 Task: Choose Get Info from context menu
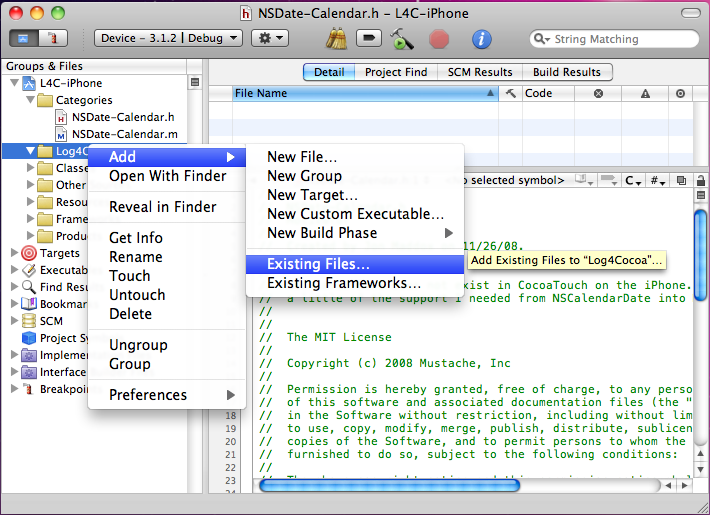tap(167, 238)
